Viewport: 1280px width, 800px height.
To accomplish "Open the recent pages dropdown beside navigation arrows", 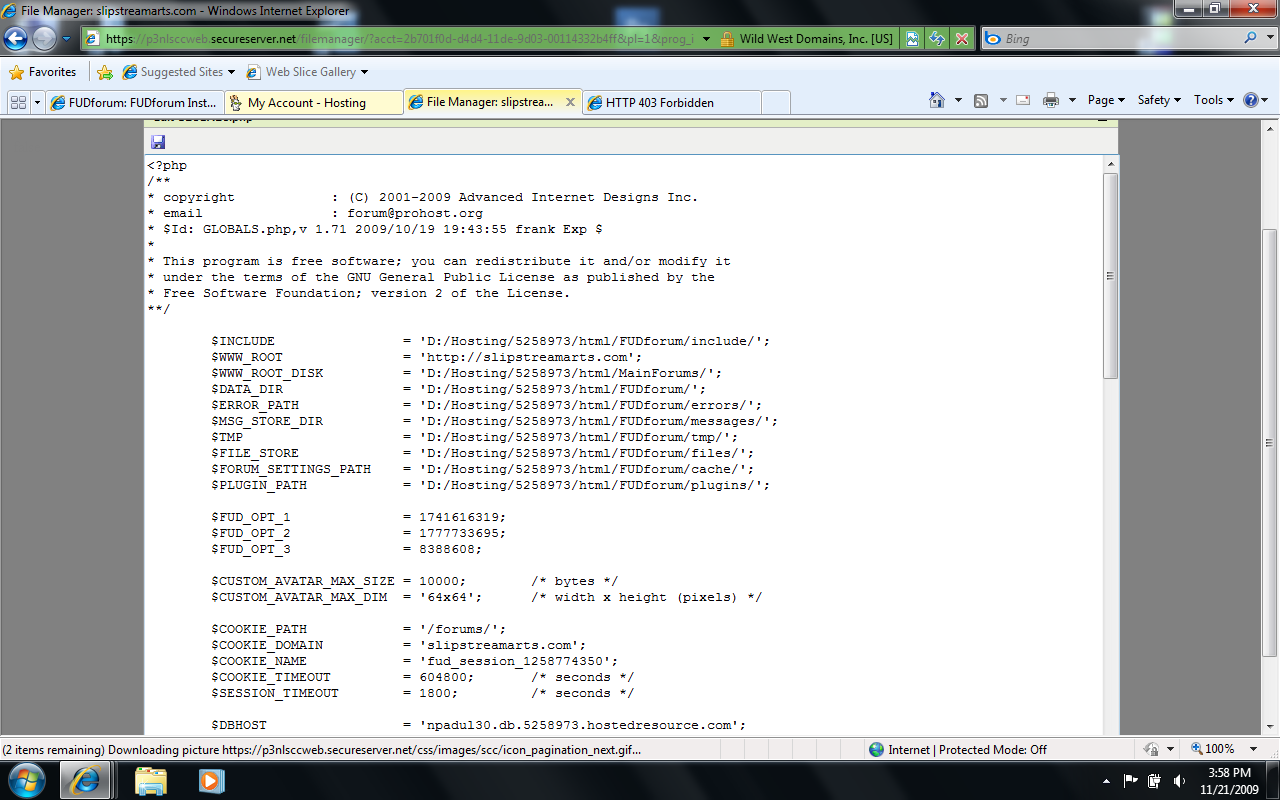I will [66, 39].
